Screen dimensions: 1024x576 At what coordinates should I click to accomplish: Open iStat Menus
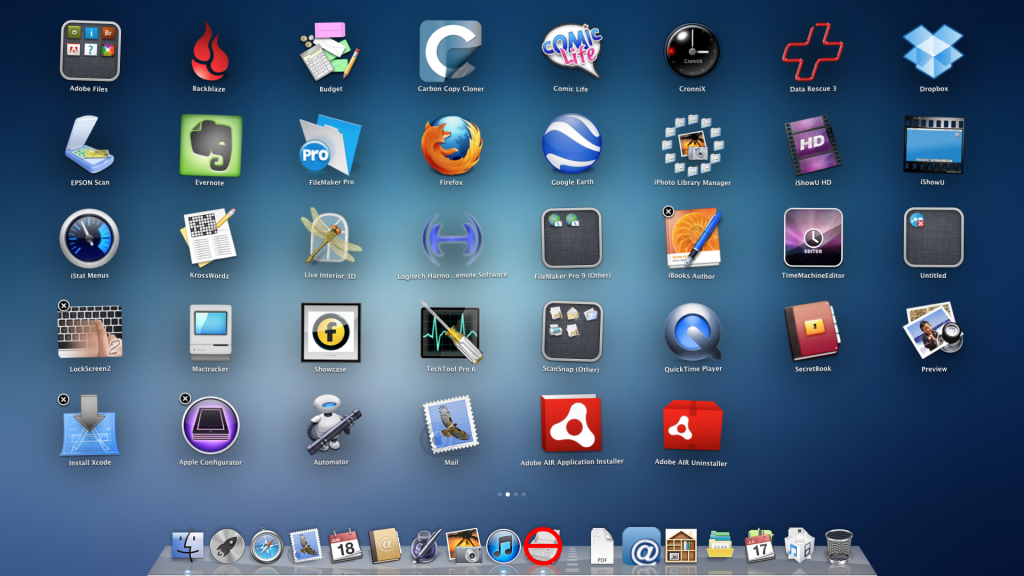(x=90, y=239)
